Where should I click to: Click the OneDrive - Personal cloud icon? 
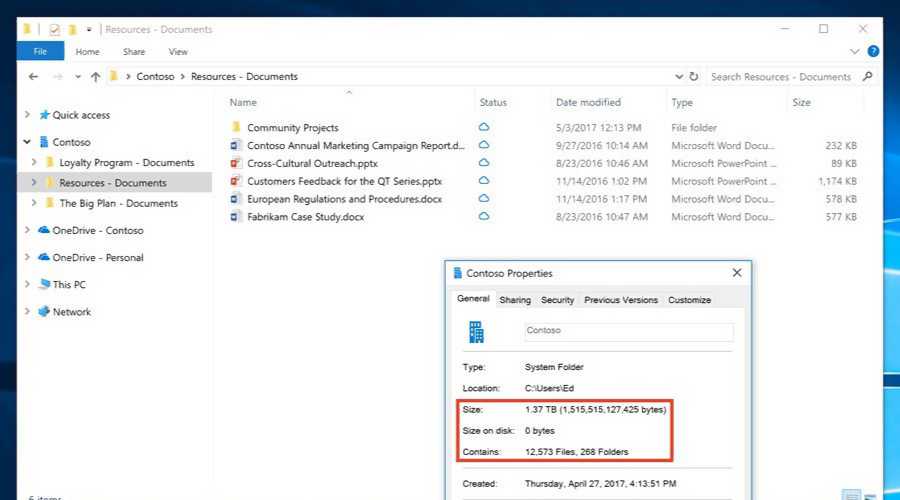point(44,257)
